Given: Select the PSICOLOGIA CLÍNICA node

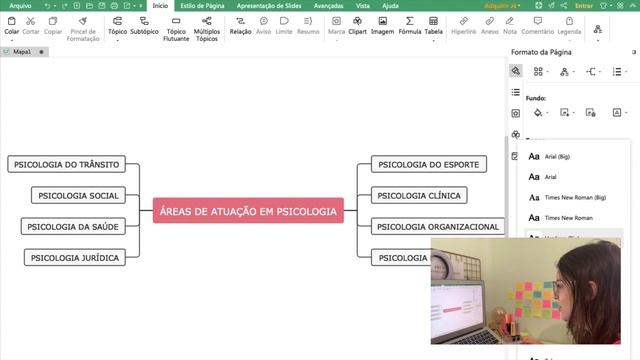Looking at the screenshot, I should pos(419,196).
